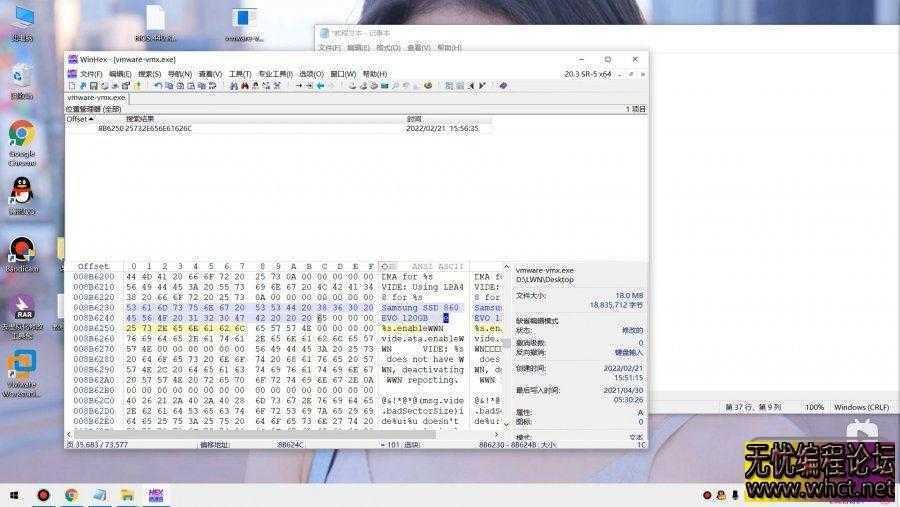
Task: Click the Chrome icon in the taskbar
Action: coord(72,495)
